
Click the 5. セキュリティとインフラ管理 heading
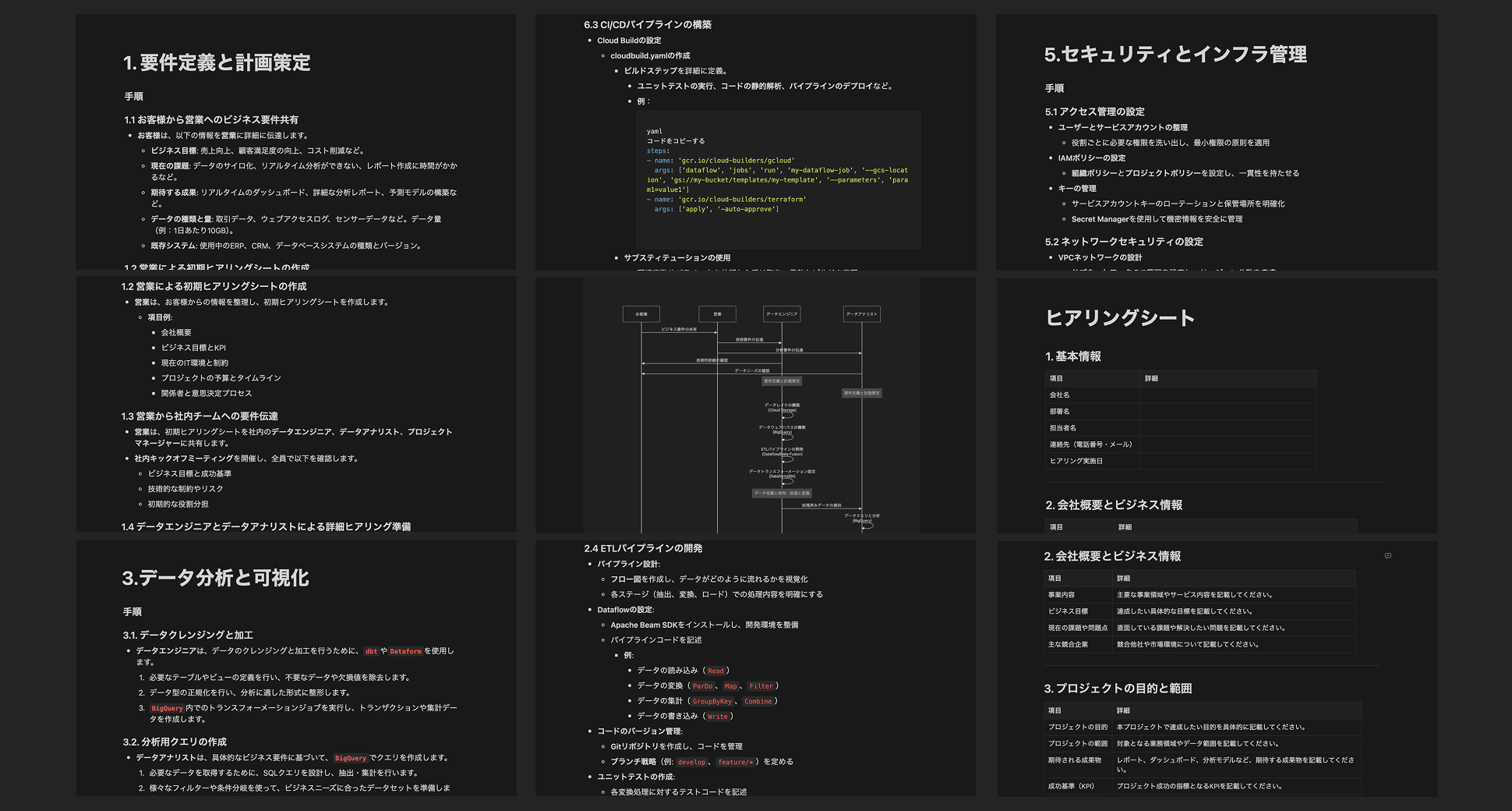tap(1175, 55)
